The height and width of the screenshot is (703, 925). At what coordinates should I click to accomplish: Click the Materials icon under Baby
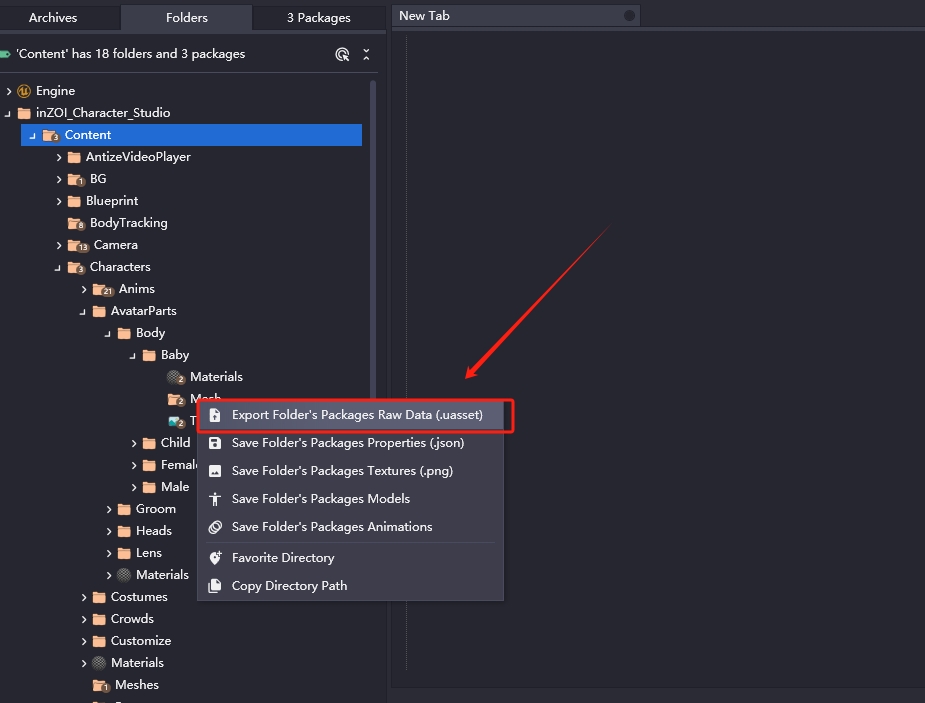(x=175, y=377)
